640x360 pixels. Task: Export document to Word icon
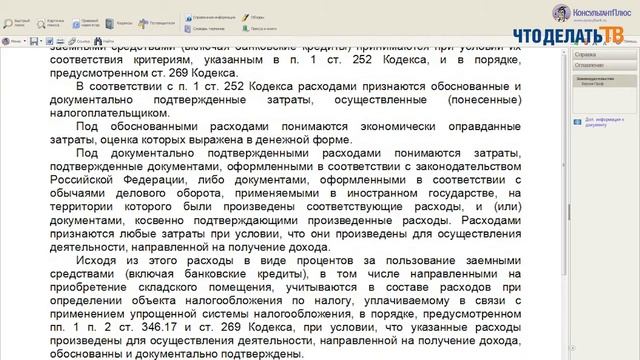(49, 41)
